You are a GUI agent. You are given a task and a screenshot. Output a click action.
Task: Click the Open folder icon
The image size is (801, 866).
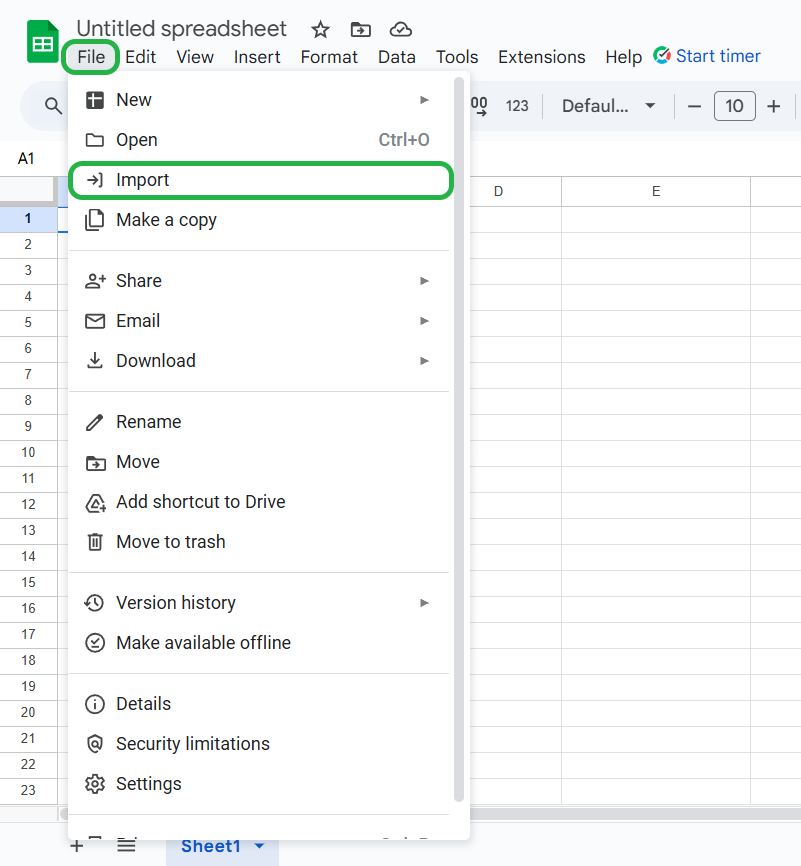click(94, 140)
